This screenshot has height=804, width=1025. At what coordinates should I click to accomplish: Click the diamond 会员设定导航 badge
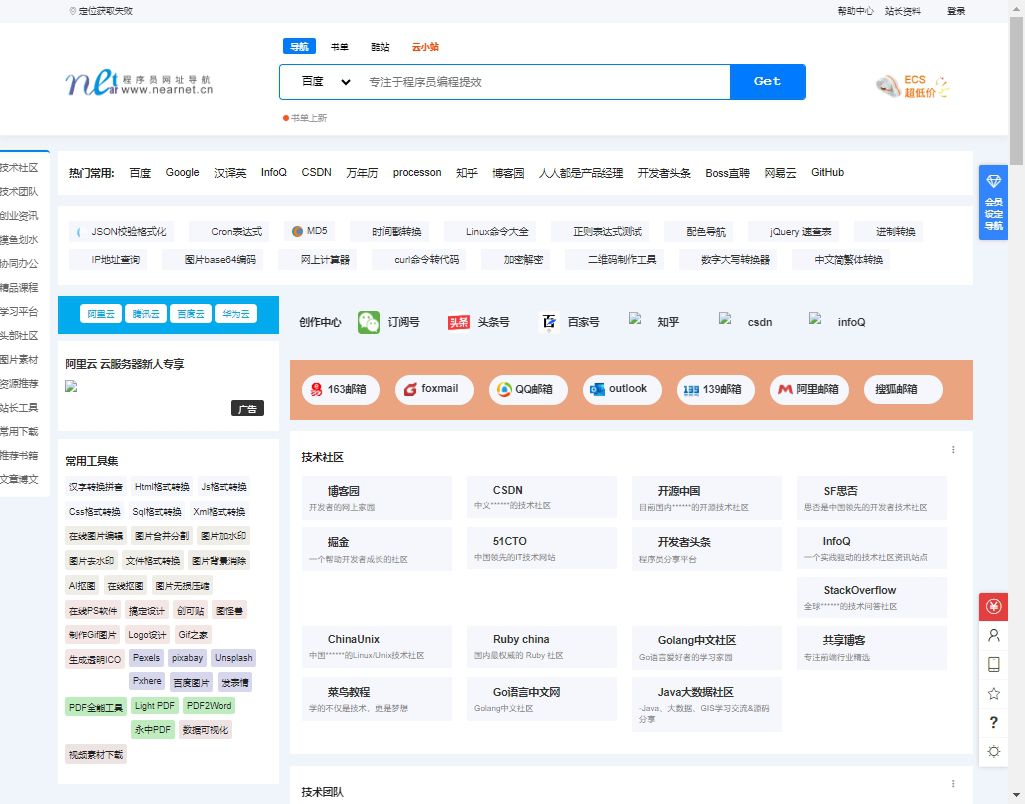[x=993, y=203]
